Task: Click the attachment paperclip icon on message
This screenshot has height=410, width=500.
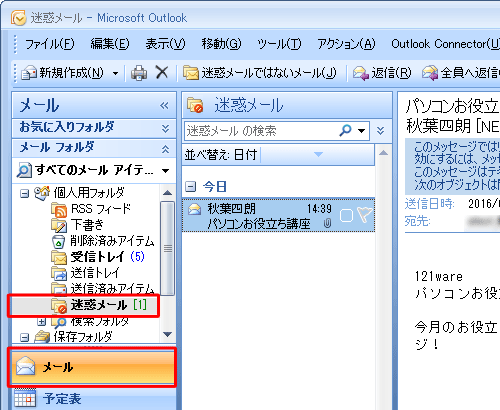Action: (x=327, y=224)
